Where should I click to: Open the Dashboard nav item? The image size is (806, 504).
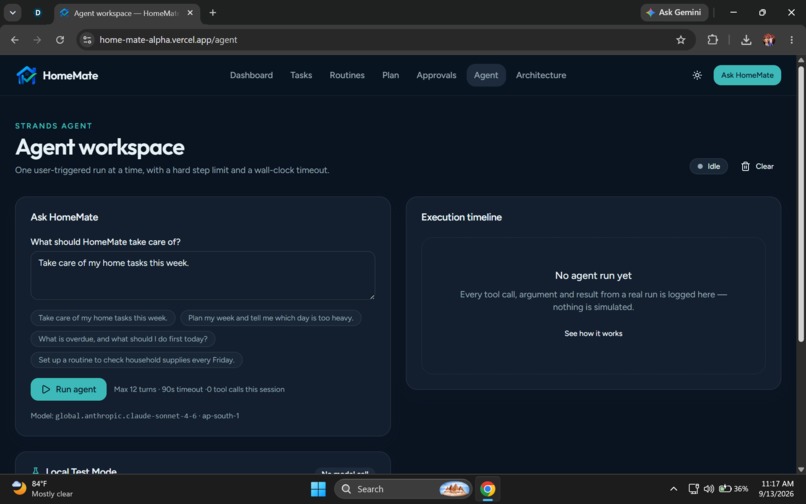[251, 75]
